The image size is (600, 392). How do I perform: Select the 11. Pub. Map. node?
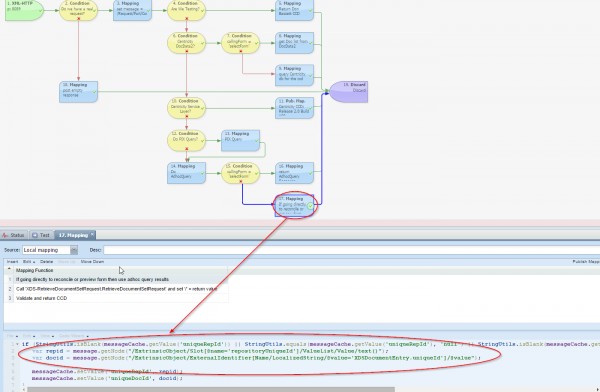(x=294, y=108)
